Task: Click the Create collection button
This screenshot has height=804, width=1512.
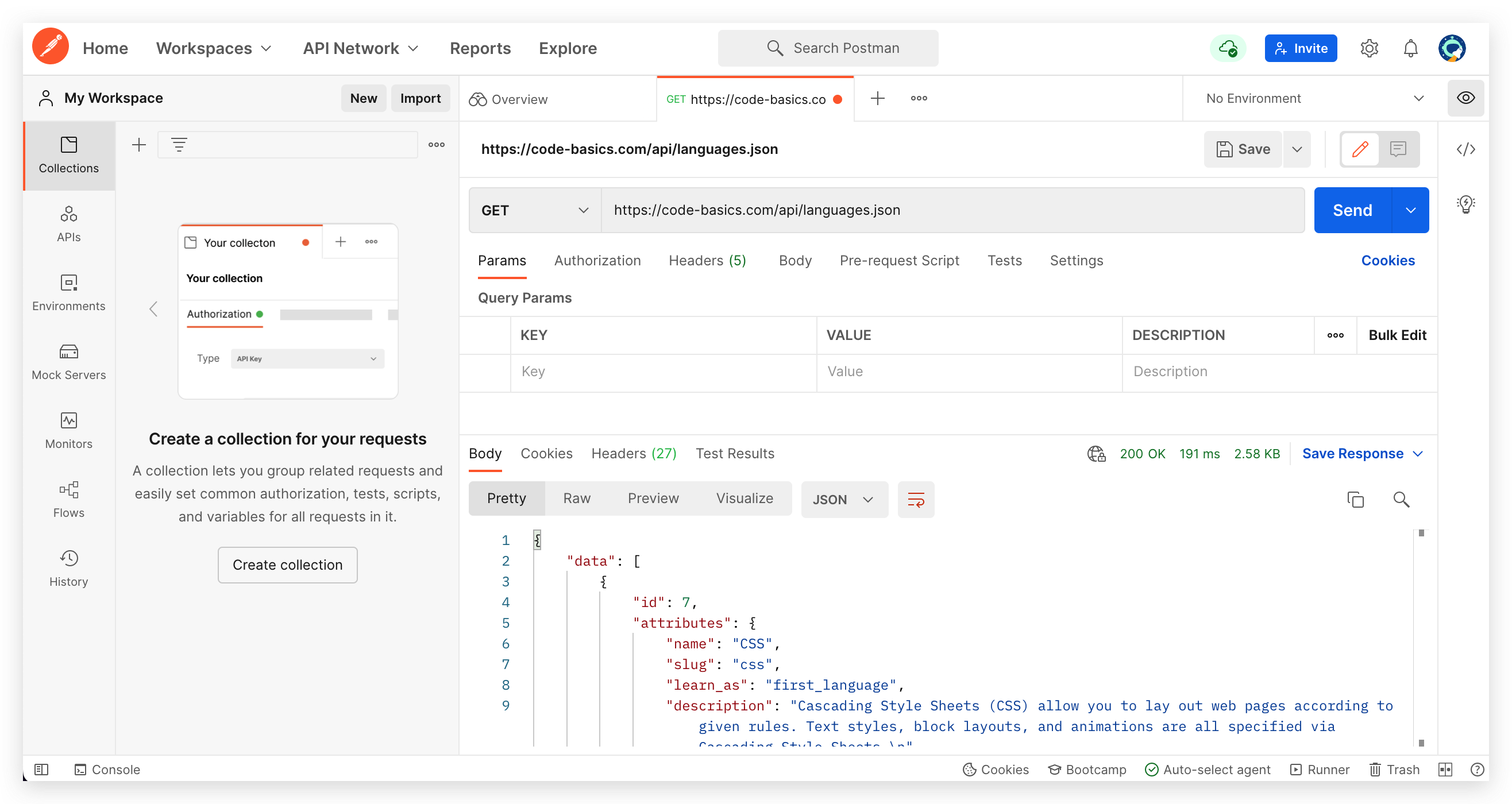Action: (287, 565)
